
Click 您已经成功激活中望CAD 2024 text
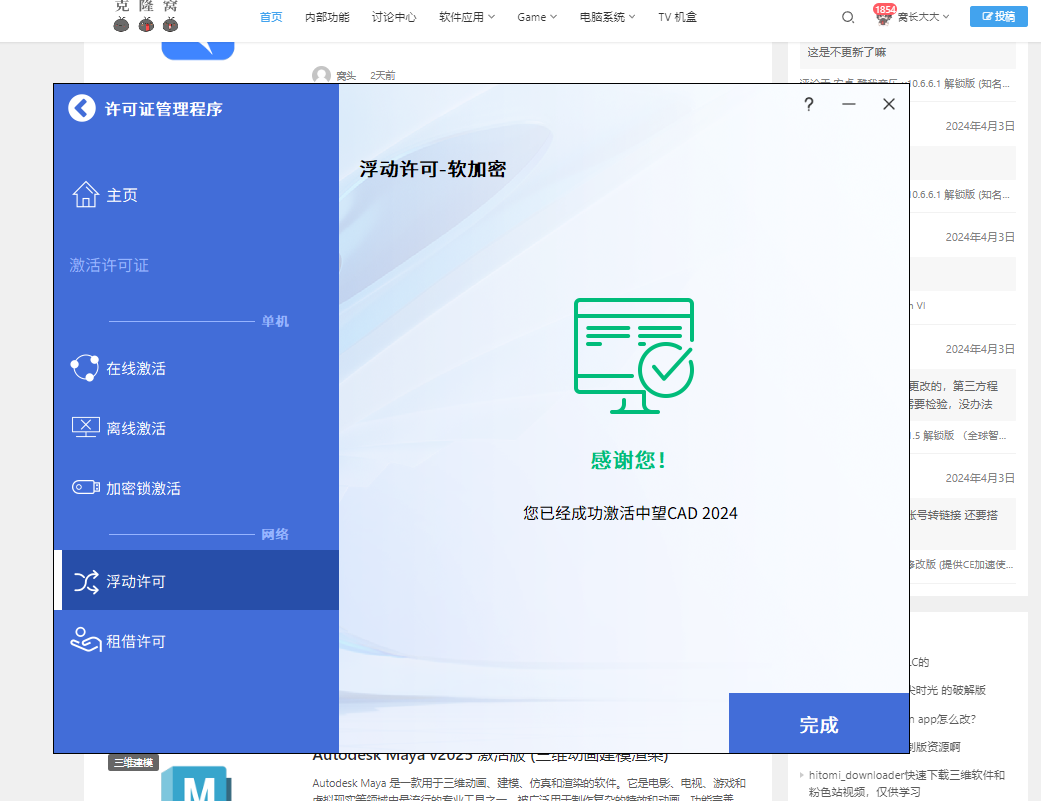point(630,513)
